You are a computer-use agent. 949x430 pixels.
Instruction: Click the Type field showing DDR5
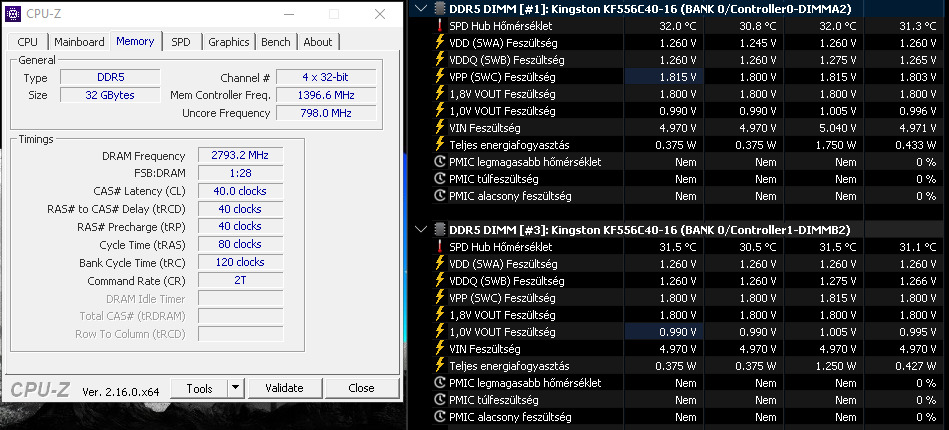pos(110,78)
